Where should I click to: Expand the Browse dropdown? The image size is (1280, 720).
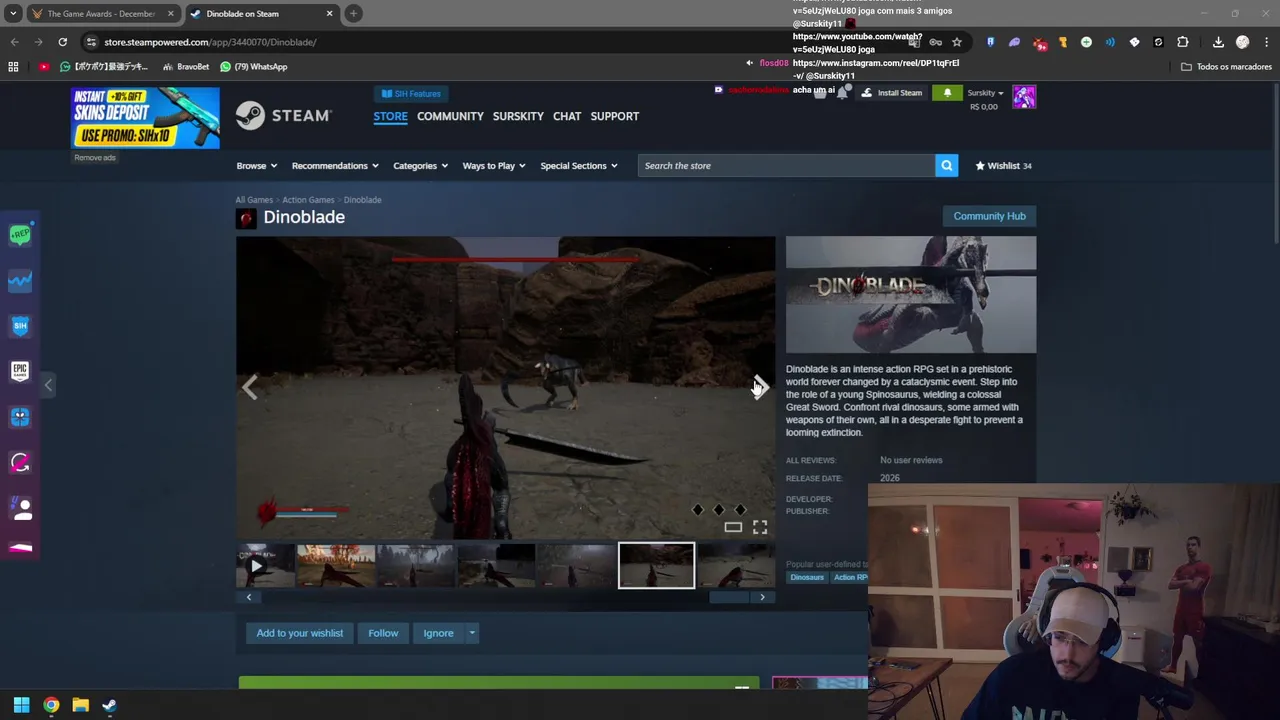(x=256, y=166)
